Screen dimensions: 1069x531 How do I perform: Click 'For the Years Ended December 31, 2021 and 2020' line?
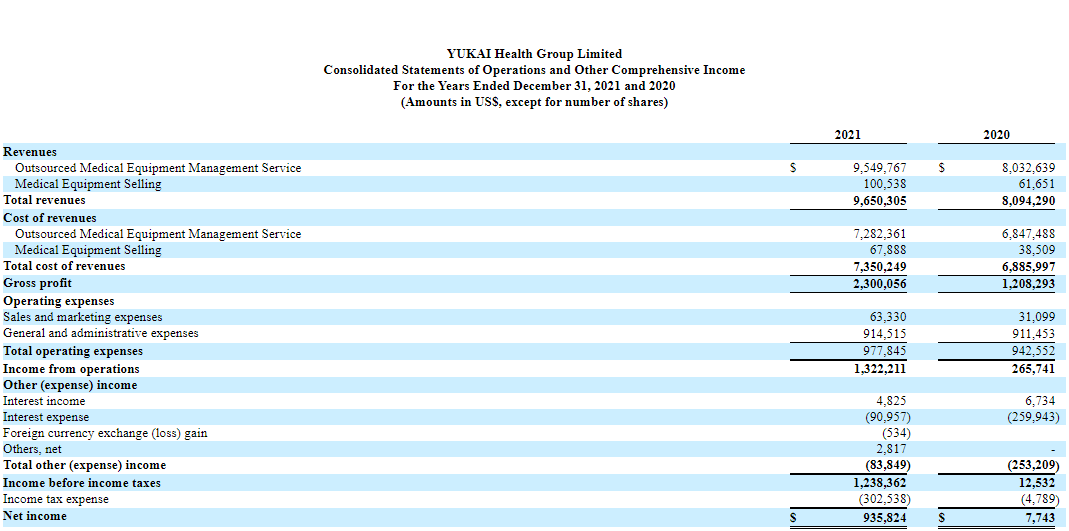(534, 87)
